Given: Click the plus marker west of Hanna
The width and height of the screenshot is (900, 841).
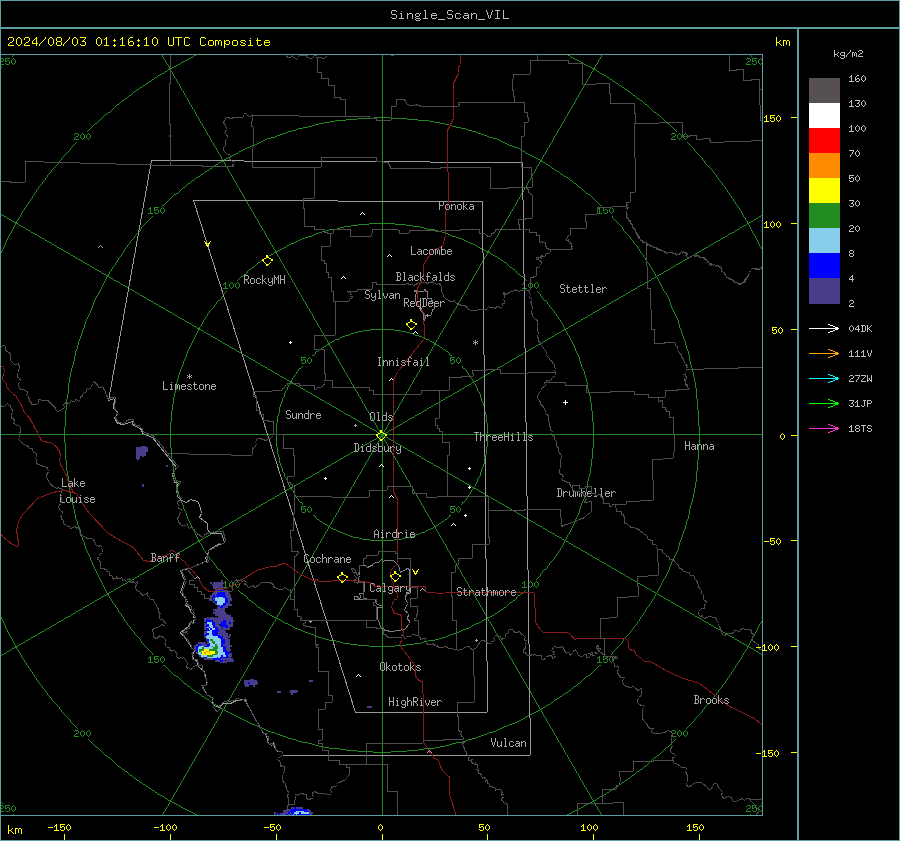Looking at the screenshot, I should click(565, 402).
